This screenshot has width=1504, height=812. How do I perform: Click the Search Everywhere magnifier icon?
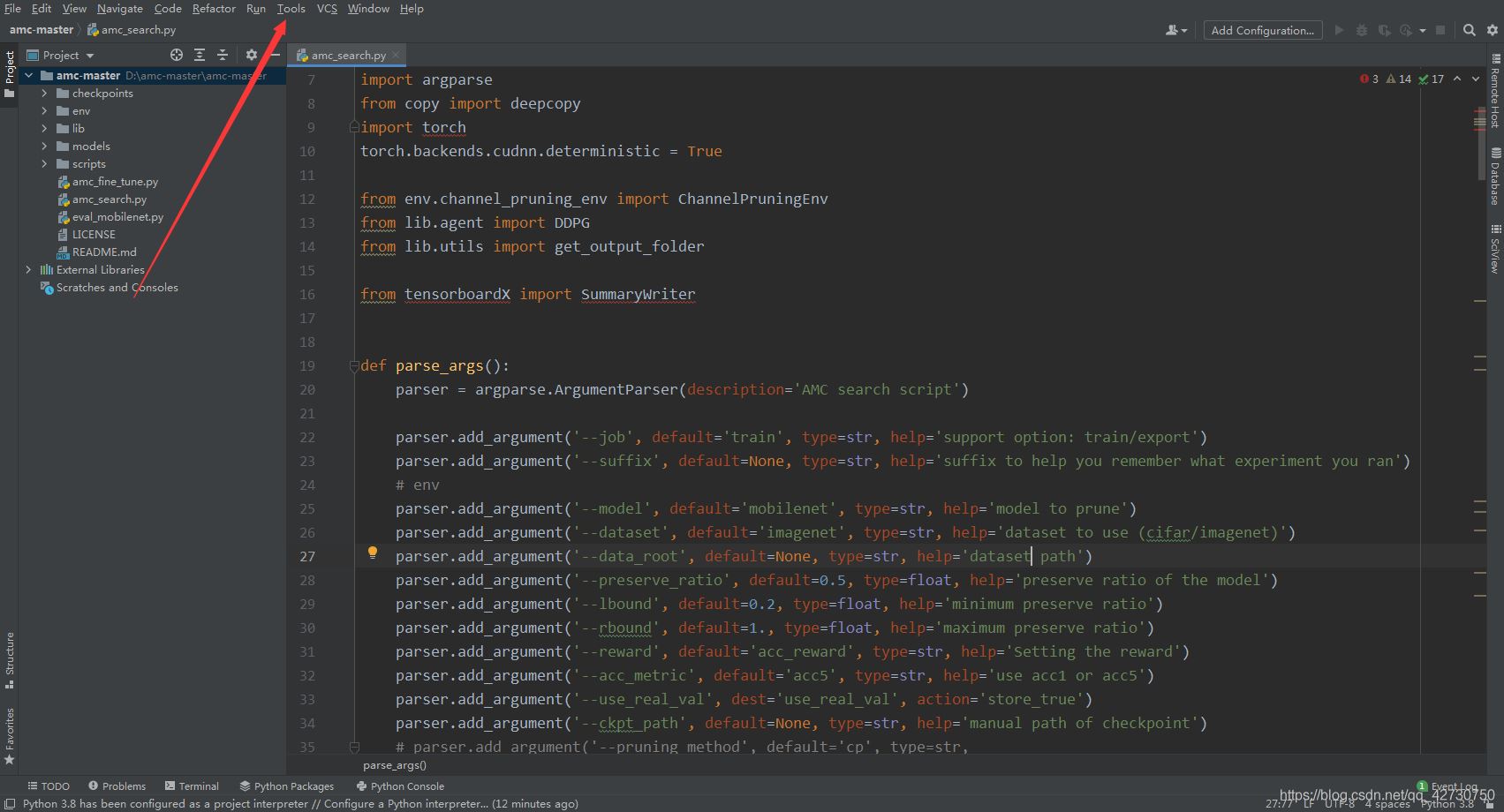point(1470,30)
